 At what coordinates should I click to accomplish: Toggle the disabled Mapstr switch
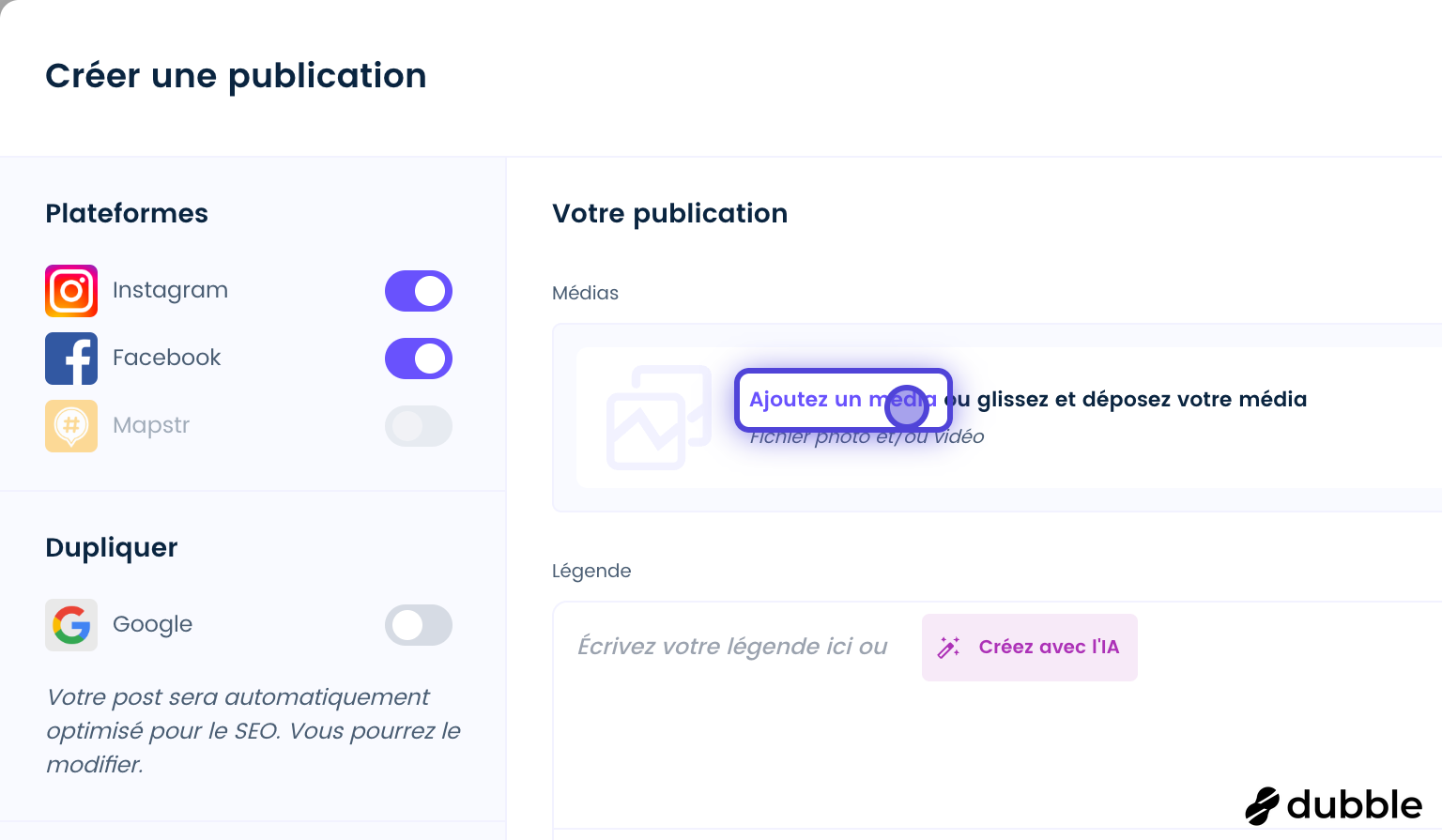click(x=419, y=426)
